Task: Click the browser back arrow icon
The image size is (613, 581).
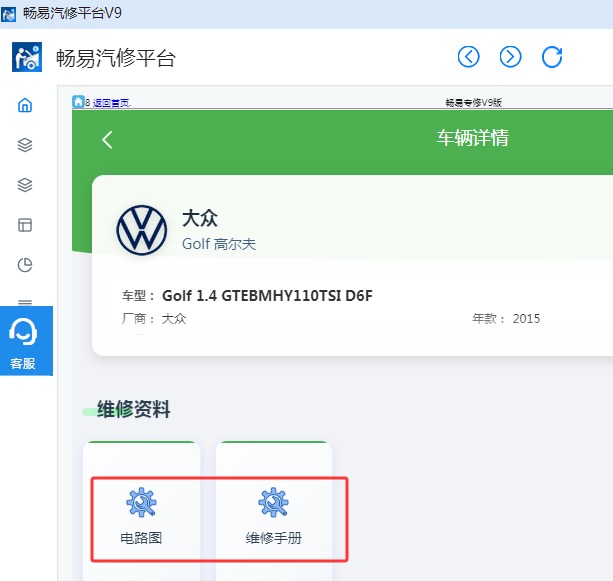Action: pyautogui.click(x=468, y=57)
